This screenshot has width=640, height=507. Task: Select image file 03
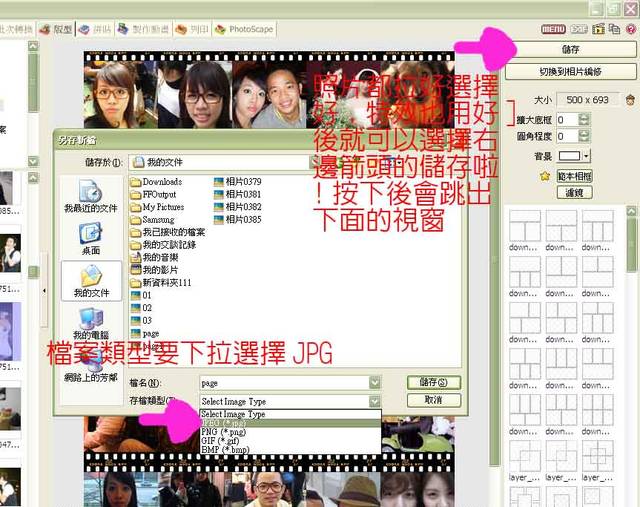pyautogui.click(x=141, y=320)
